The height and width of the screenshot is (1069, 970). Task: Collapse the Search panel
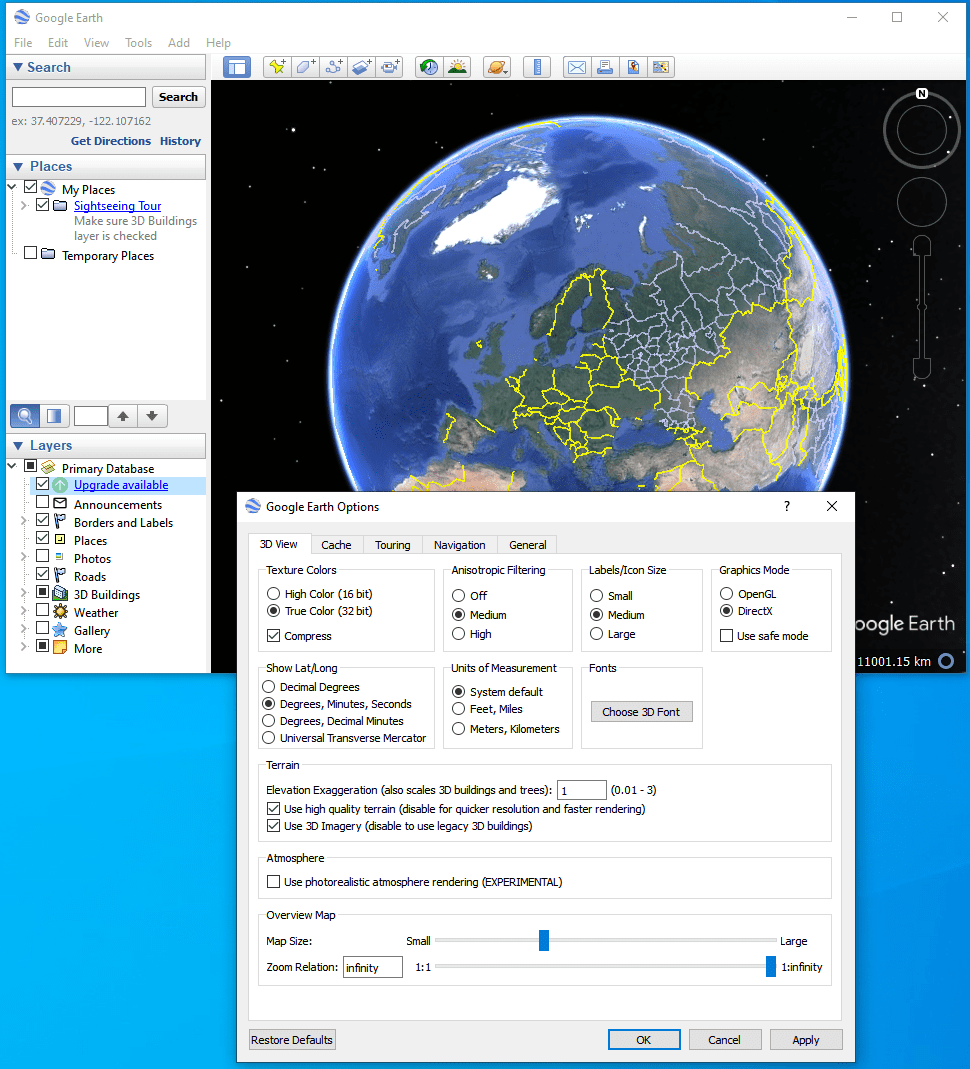click(x=18, y=67)
